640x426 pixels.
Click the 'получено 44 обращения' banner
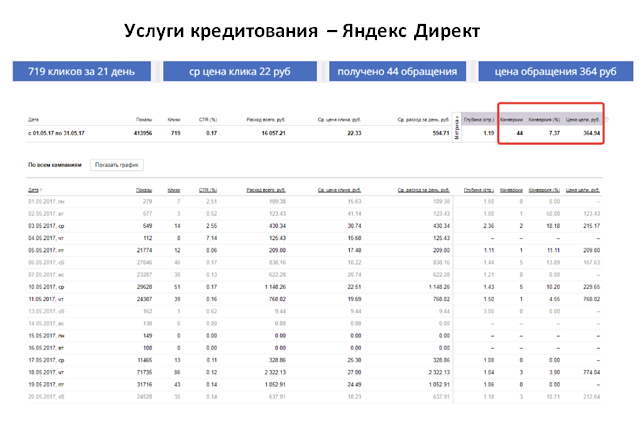397,71
